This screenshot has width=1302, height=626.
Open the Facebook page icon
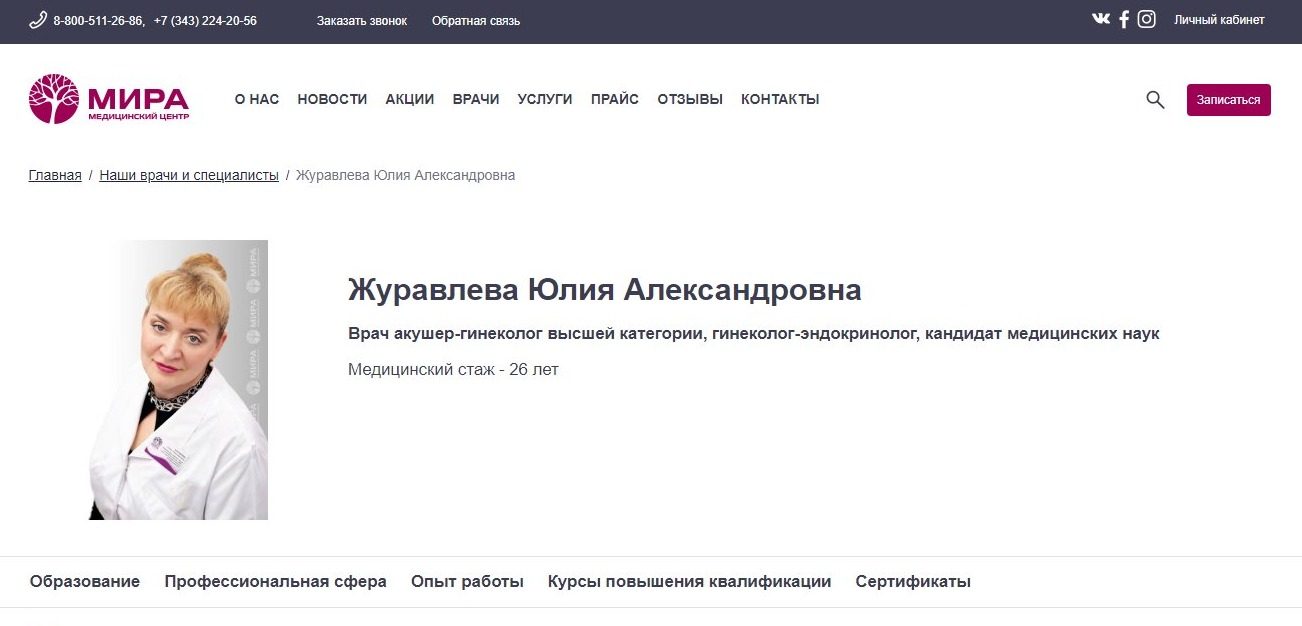[1124, 19]
